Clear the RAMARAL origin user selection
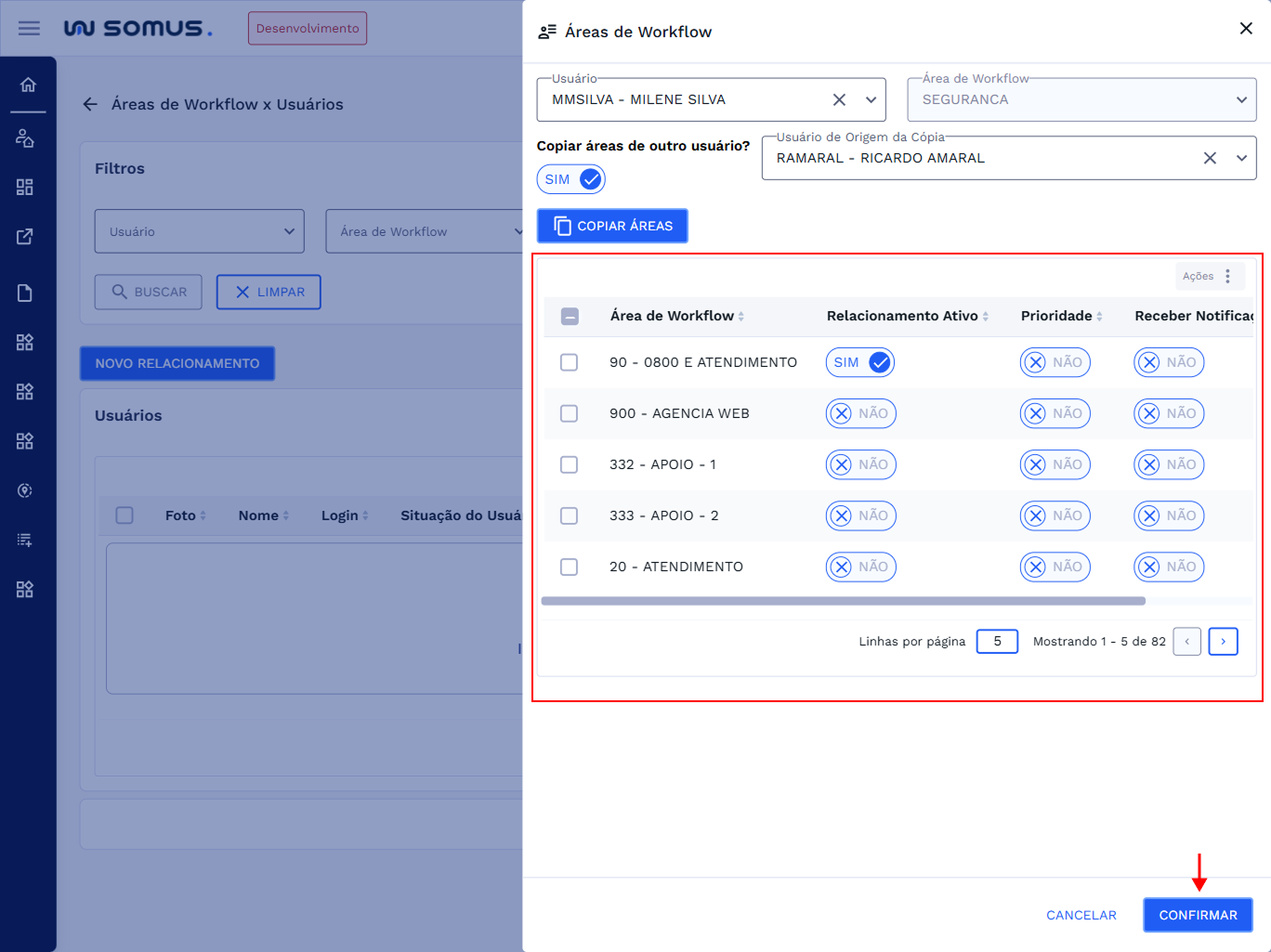The width and height of the screenshot is (1271, 952). click(x=1210, y=158)
